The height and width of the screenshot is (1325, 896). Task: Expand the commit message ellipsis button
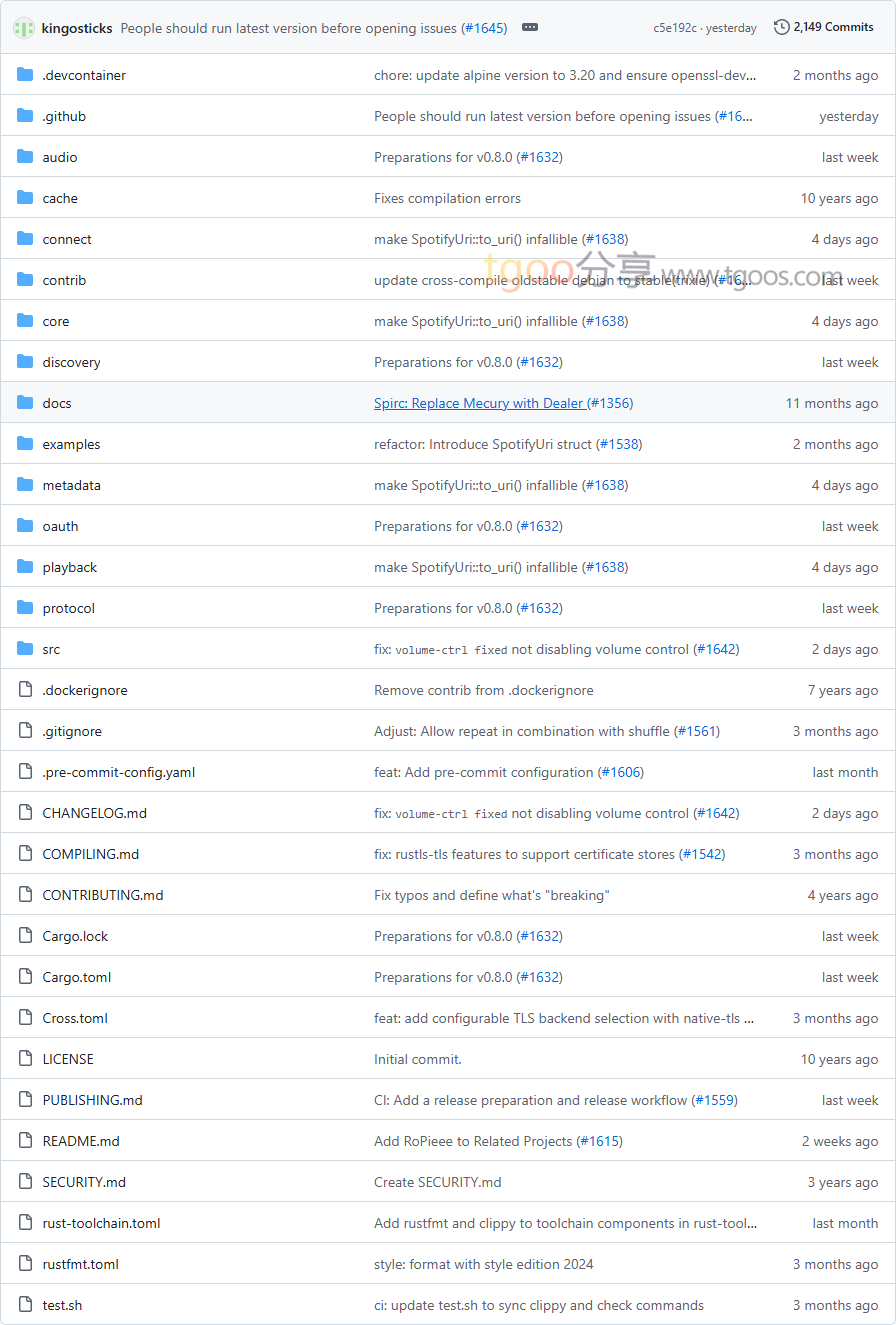[530, 28]
